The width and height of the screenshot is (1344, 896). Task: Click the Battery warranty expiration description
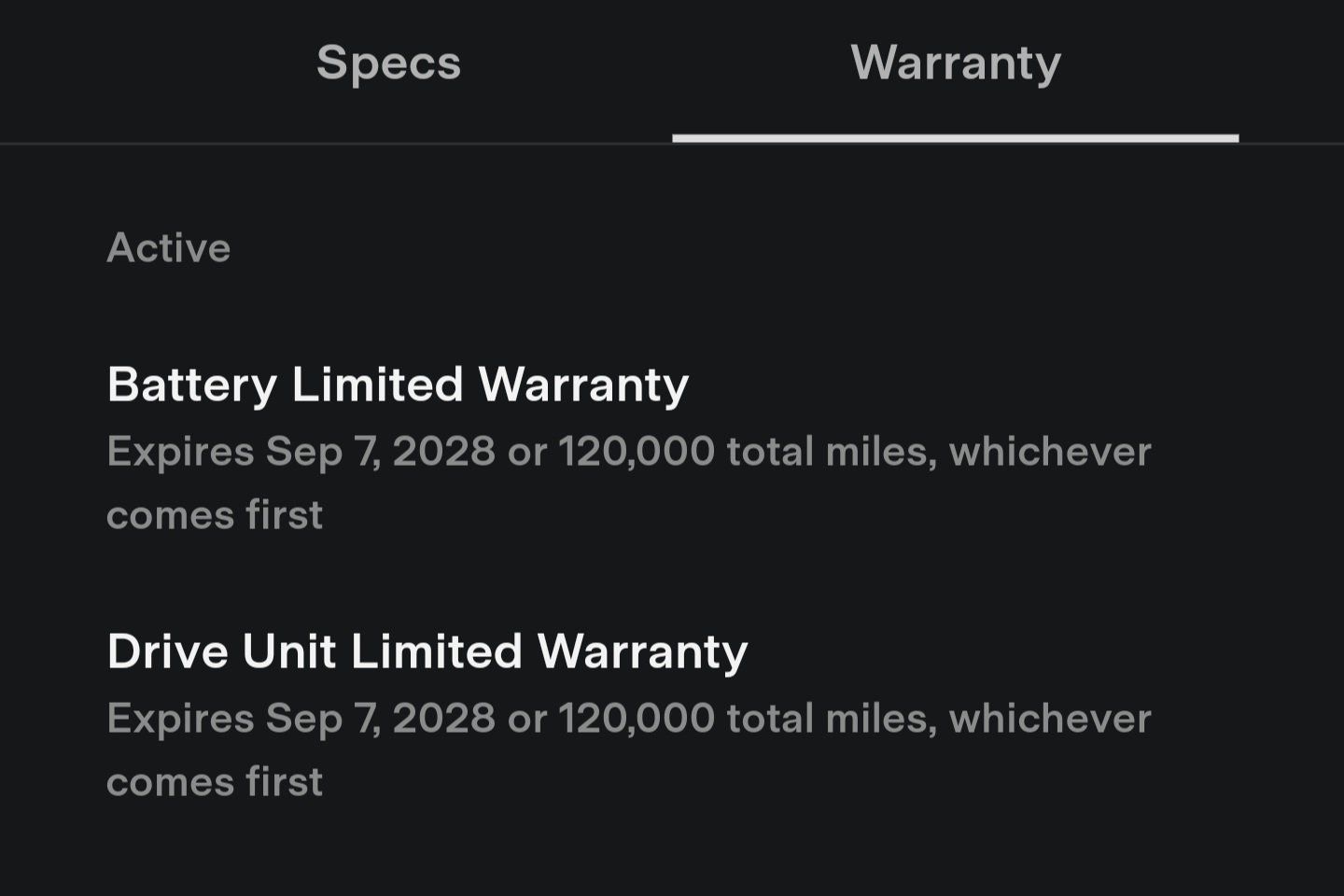pos(629,483)
